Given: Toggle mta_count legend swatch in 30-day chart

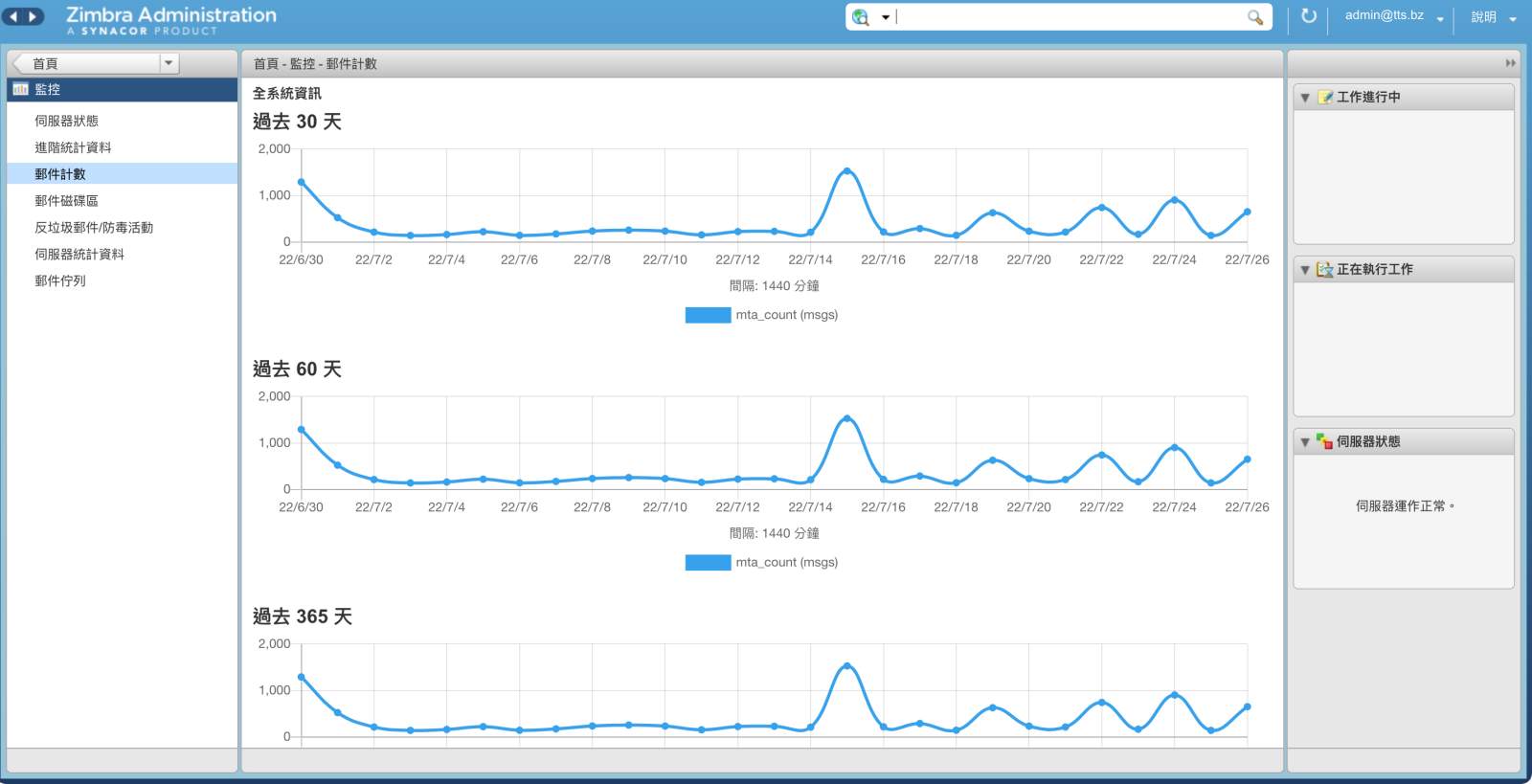Looking at the screenshot, I should (708, 315).
